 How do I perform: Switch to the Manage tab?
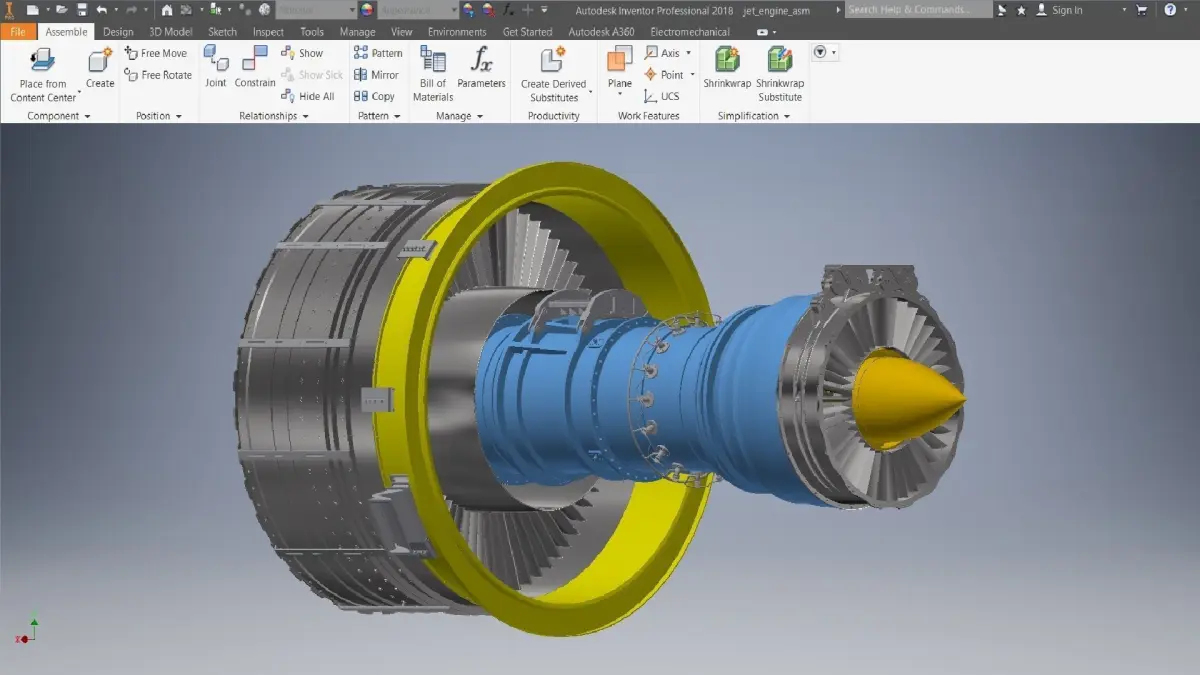click(x=357, y=32)
